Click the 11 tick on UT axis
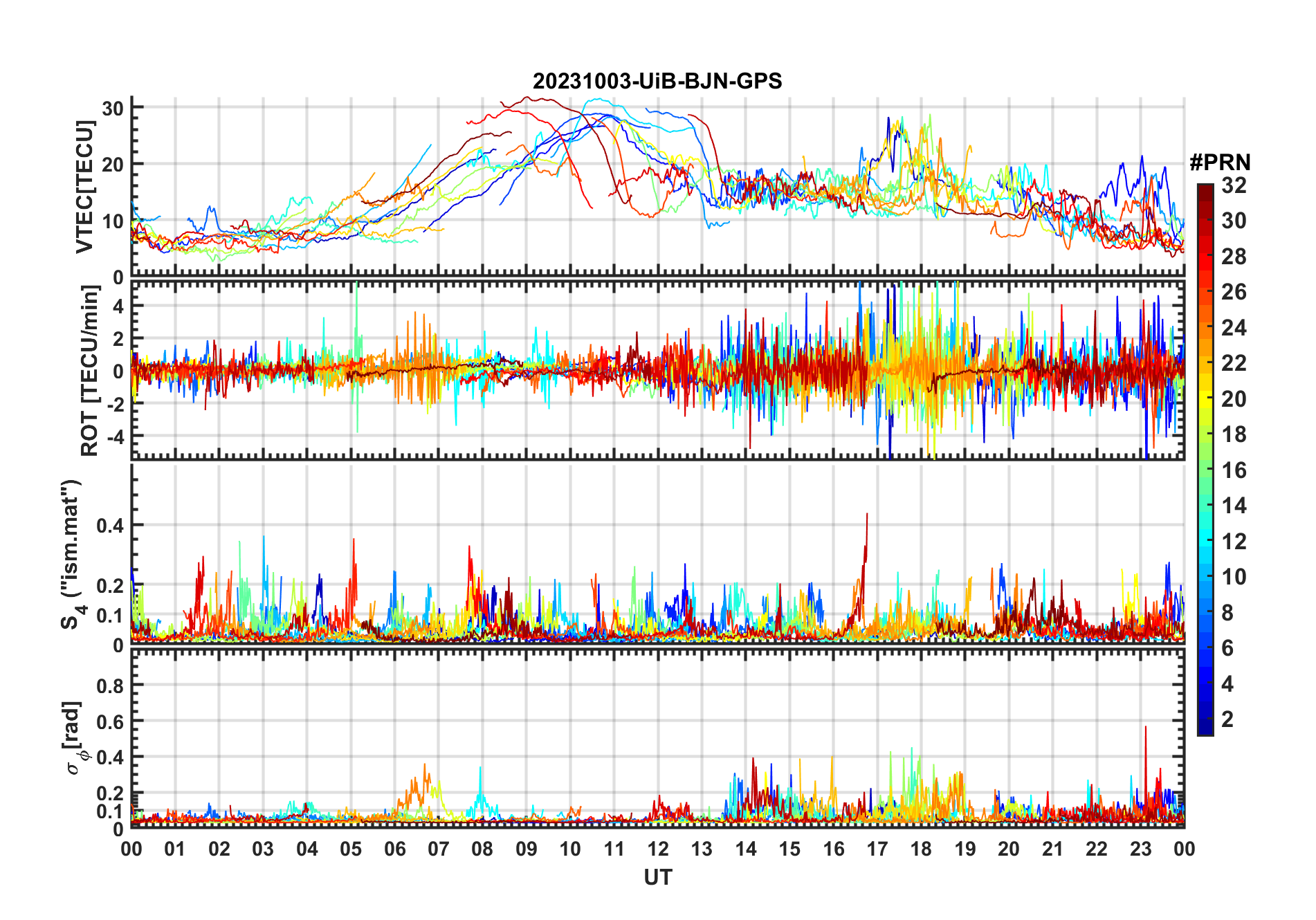The height and width of the screenshot is (920, 1316). click(x=614, y=849)
